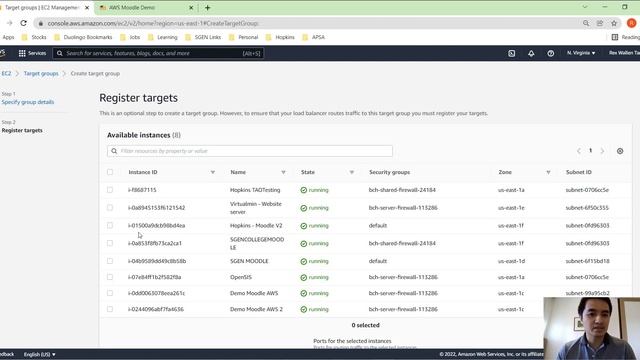Screen dimensions: 640x360
Task: Sort by Name column arrow
Action: [283, 172]
